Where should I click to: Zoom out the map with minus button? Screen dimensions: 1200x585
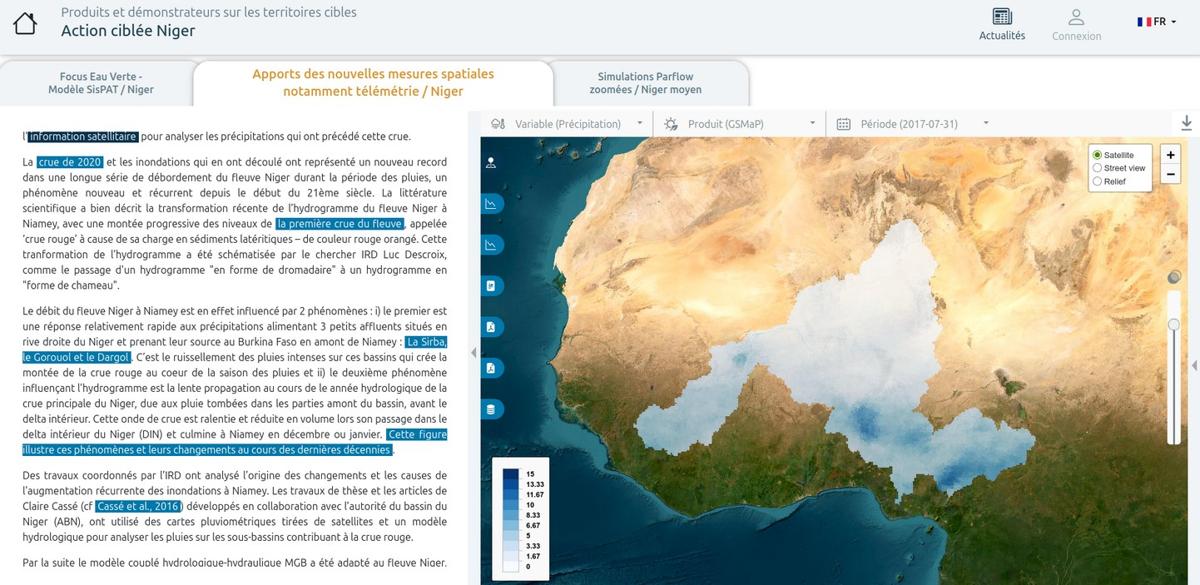(x=1171, y=174)
